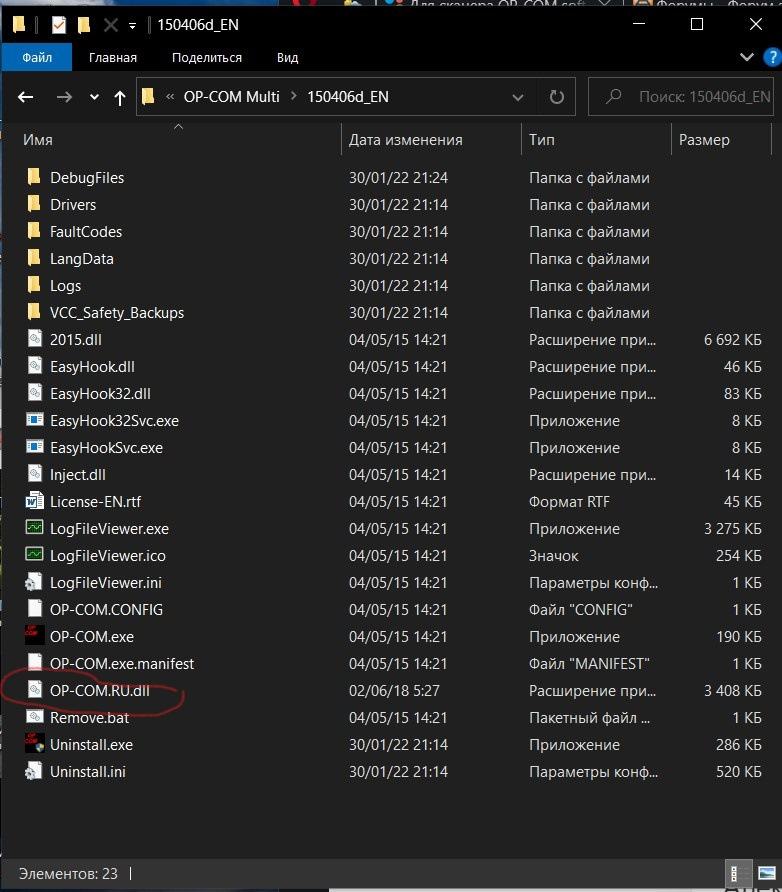Click the LogFileViewer.exe file icon

35,528
